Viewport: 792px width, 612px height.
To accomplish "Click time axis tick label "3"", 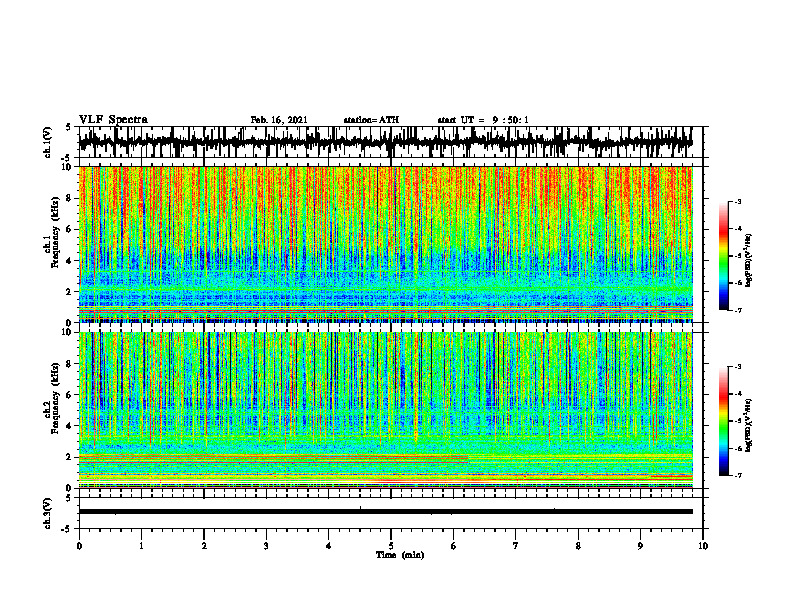I will click(266, 546).
